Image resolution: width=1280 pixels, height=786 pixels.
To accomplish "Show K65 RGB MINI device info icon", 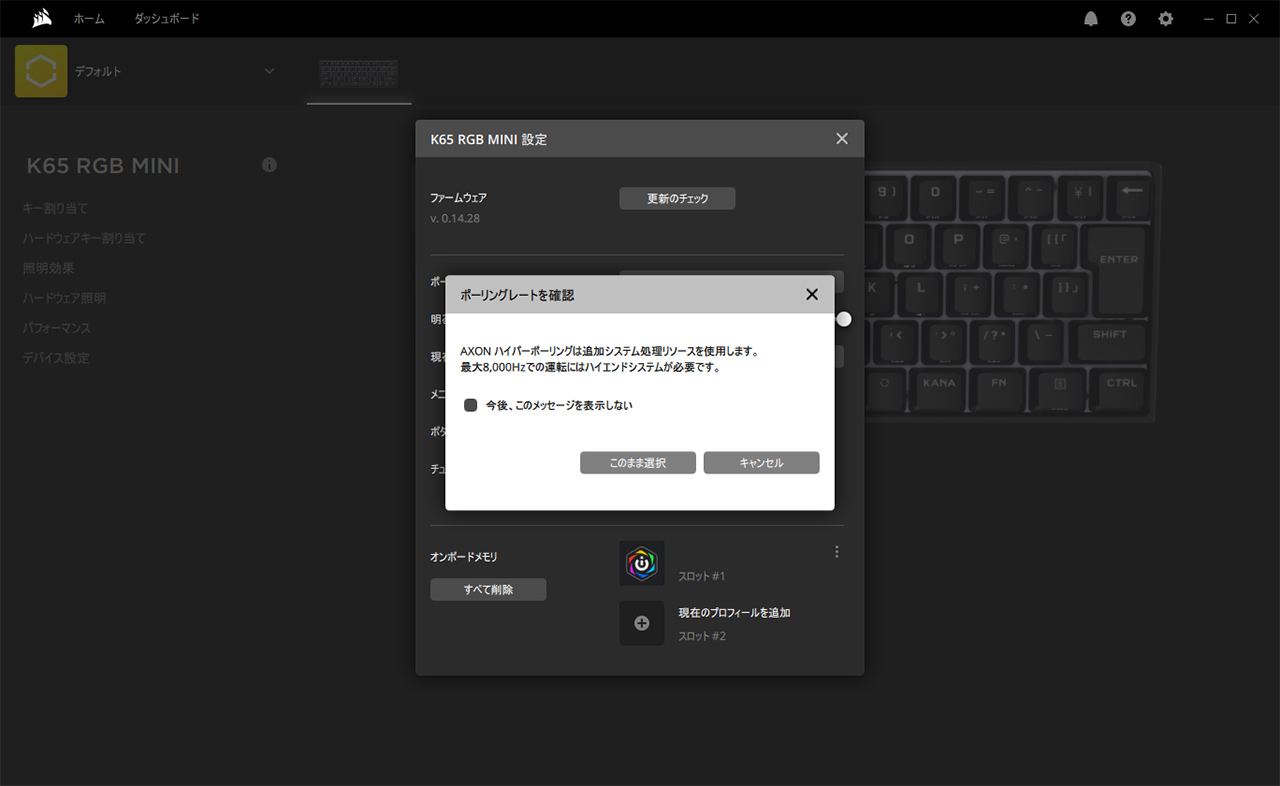I will pos(269,164).
